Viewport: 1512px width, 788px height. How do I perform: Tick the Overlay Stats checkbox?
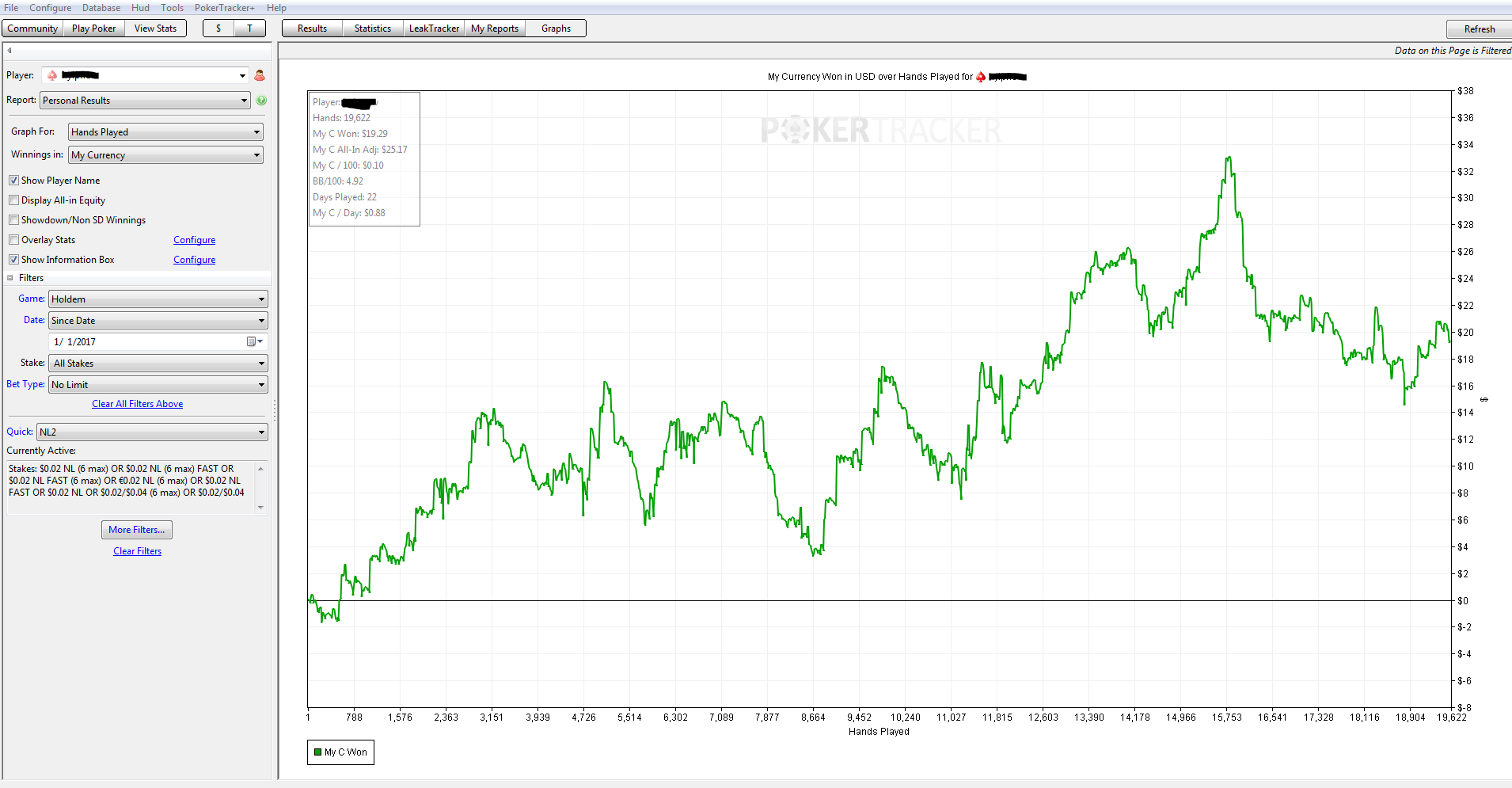tap(14, 240)
